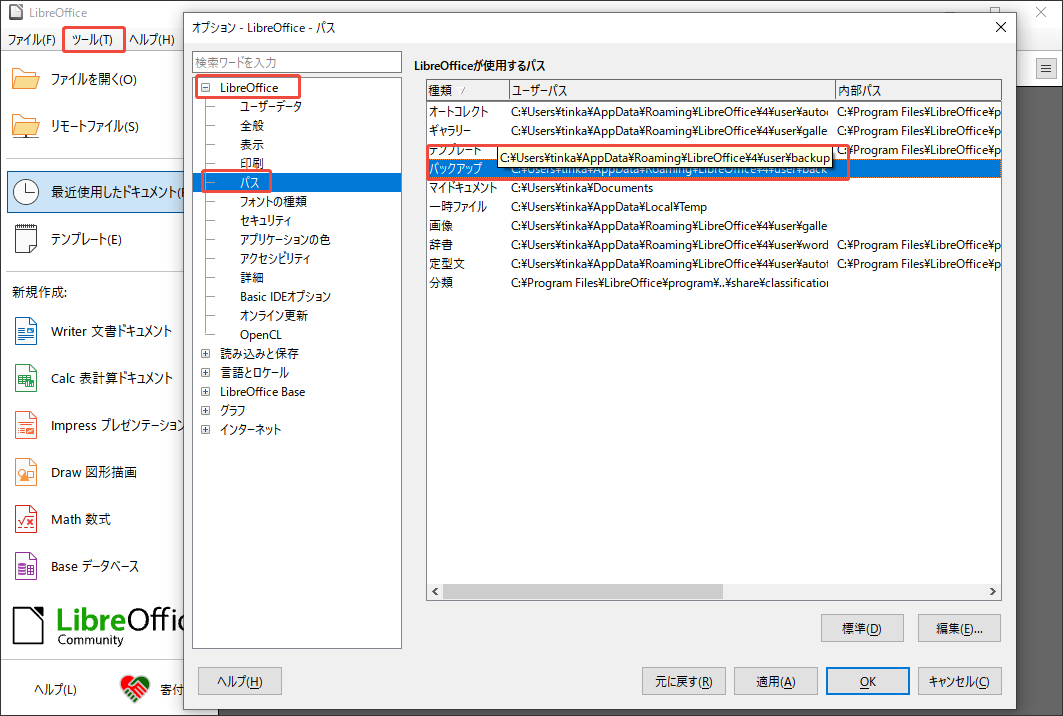
Task: Click the Impress presentation icon
Action: click(x=26, y=425)
